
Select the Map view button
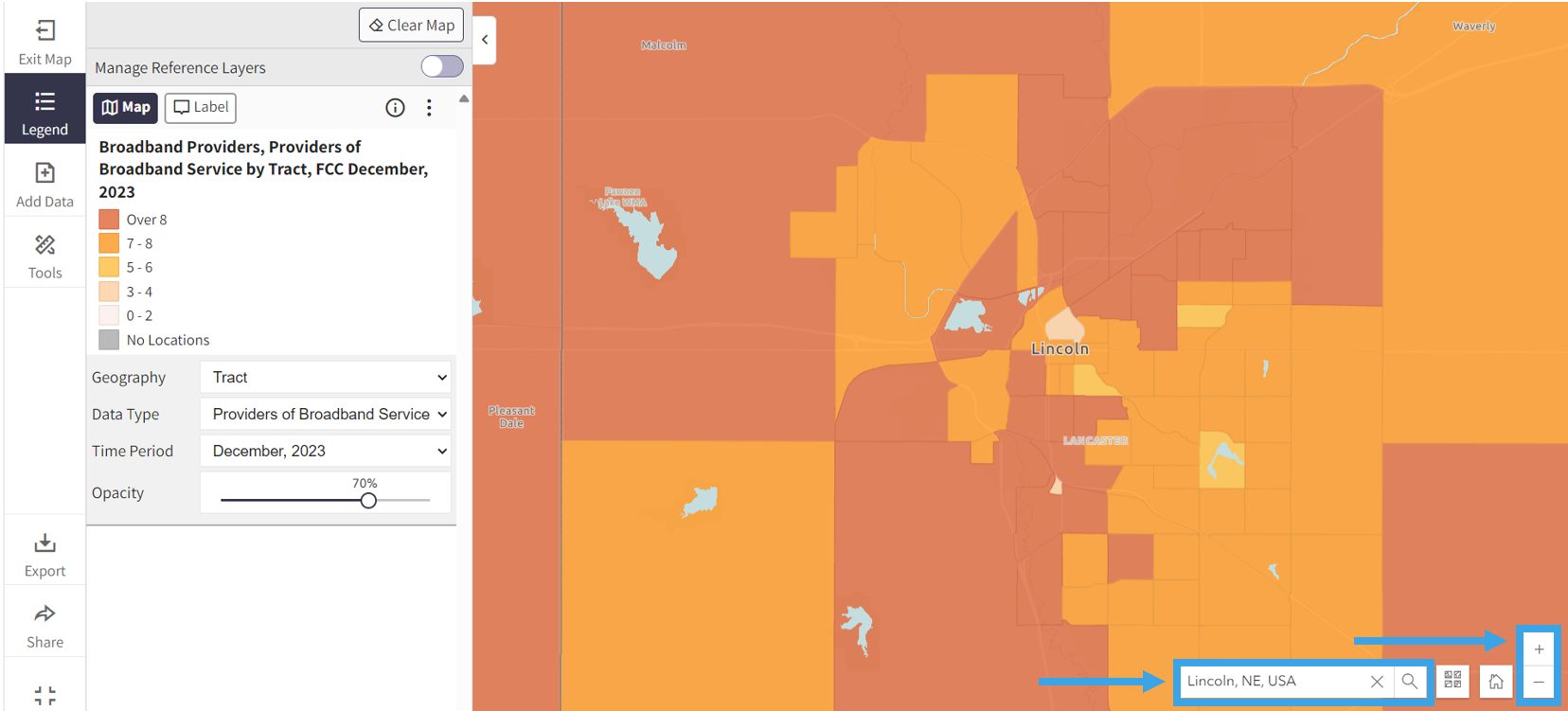click(x=125, y=108)
